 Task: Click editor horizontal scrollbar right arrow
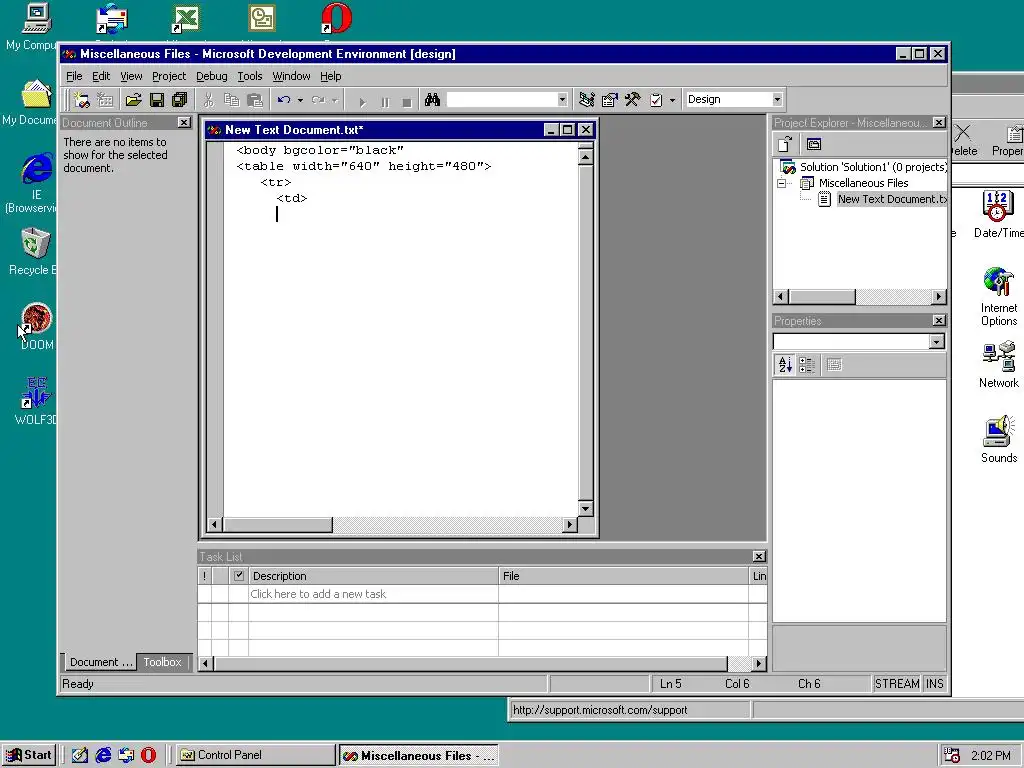pos(569,524)
